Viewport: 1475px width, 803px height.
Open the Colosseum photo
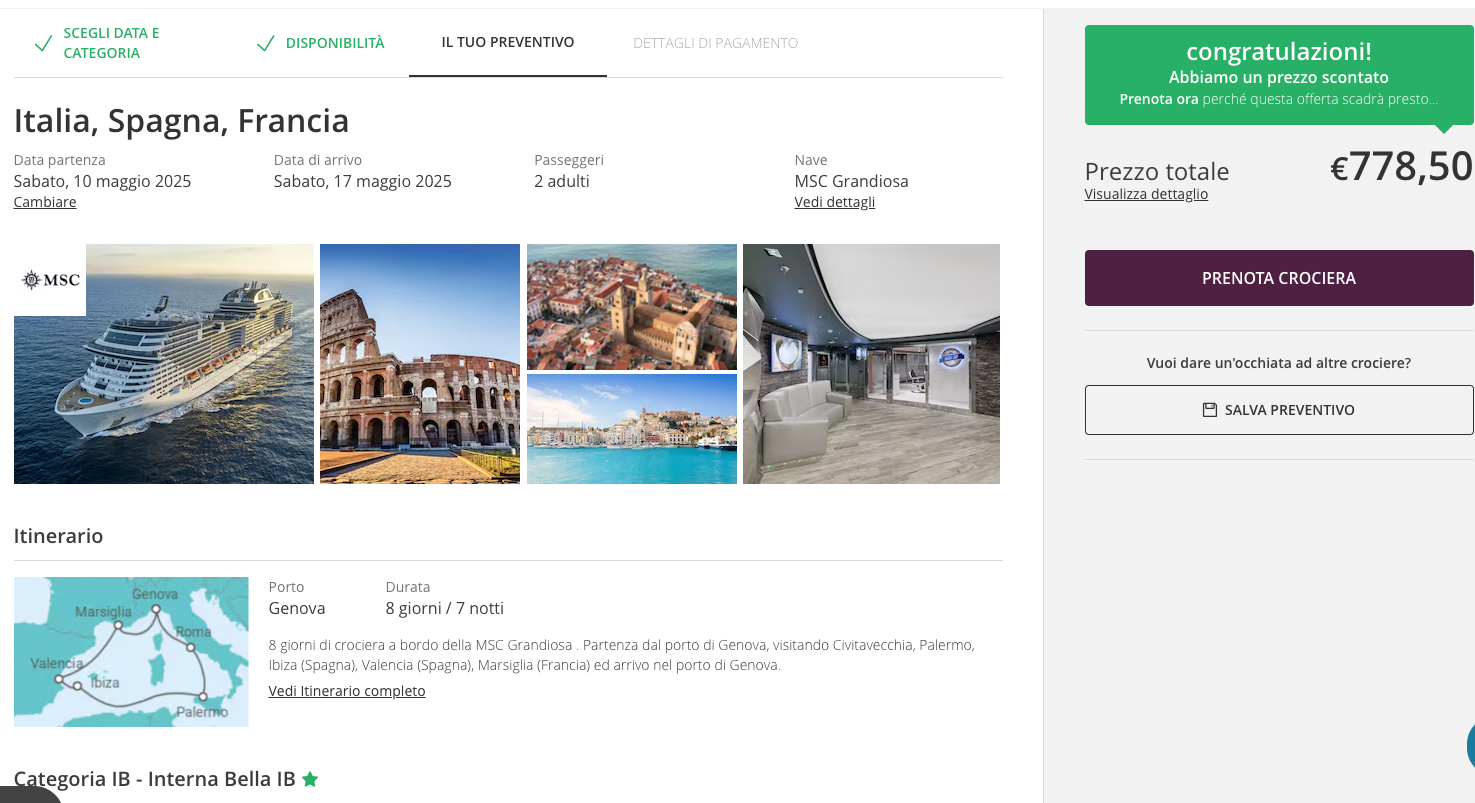(x=420, y=364)
